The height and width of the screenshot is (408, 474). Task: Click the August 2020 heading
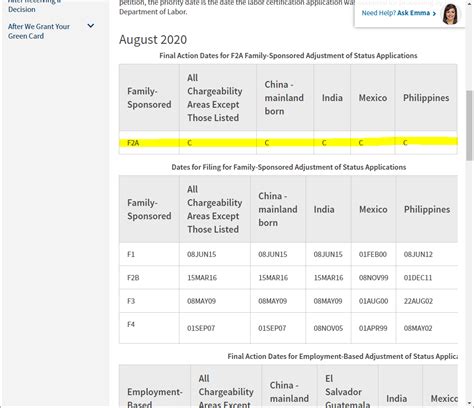pos(153,40)
